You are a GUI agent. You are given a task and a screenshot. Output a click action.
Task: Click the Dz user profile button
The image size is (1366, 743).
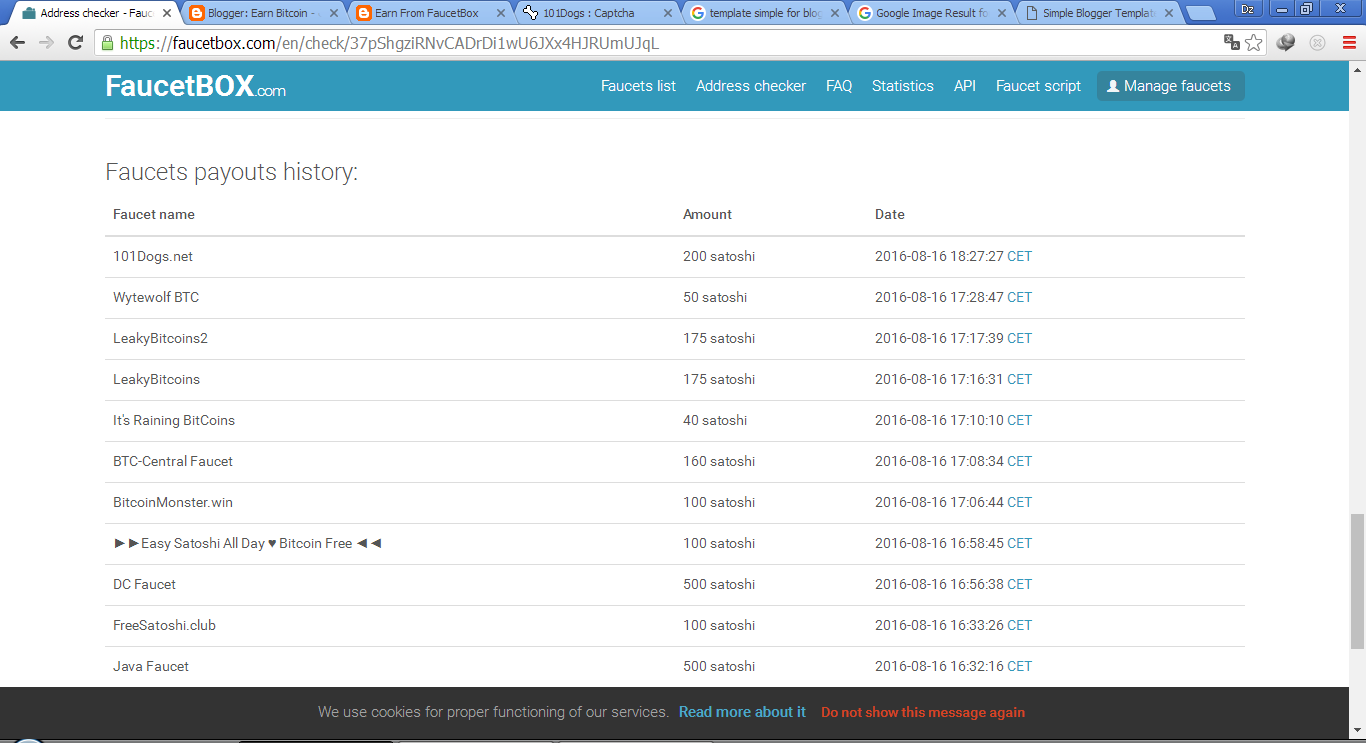[x=1248, y=9]
